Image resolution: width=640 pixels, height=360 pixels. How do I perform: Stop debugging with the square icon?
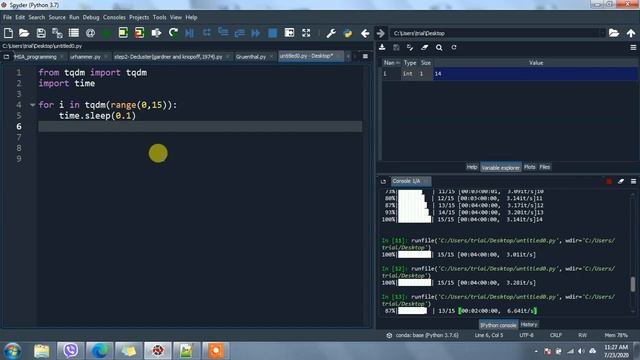(272, 33)
